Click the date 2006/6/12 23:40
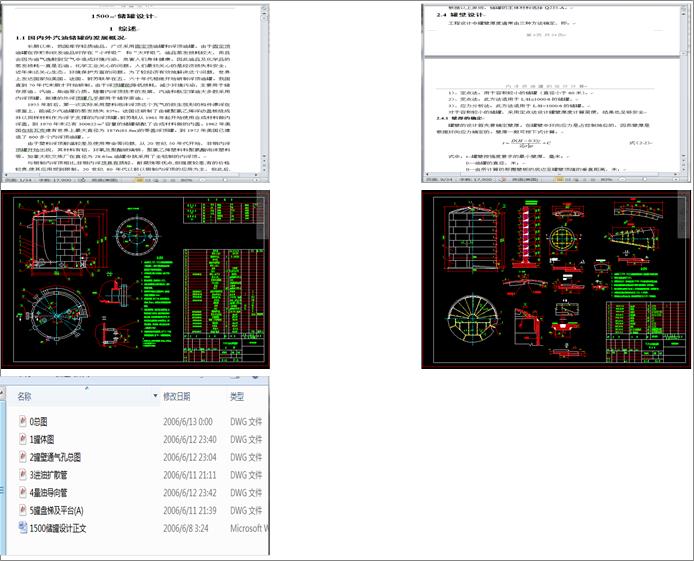The image size is (694, 561). click(x=190, y=439)
